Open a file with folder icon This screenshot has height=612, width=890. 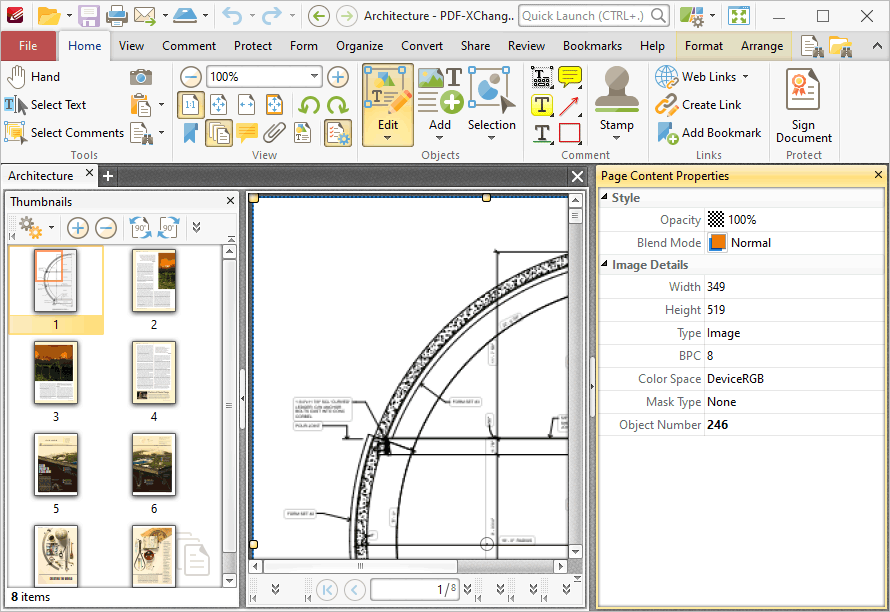pos(49,16)
